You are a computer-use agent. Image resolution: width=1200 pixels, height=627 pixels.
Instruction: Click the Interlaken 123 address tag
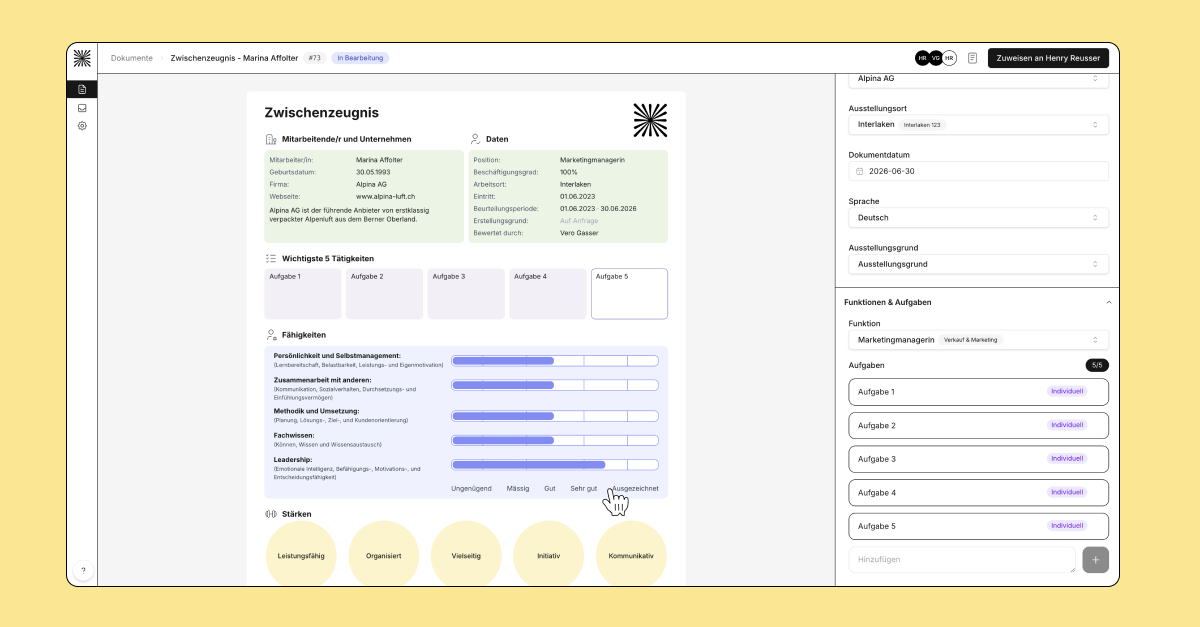[923, 125]
